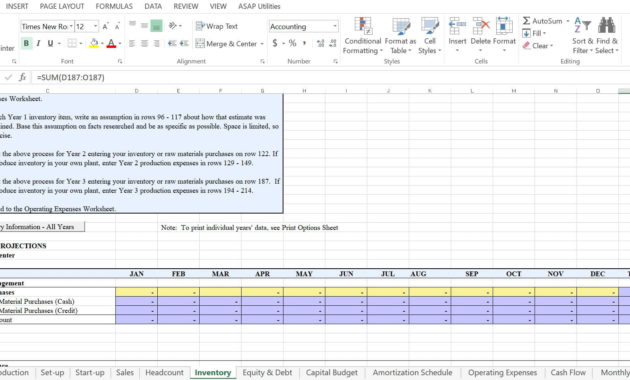The height and width of the screenshot is (380, 630).
Task: Apply red font color
Action: point(111,43)
